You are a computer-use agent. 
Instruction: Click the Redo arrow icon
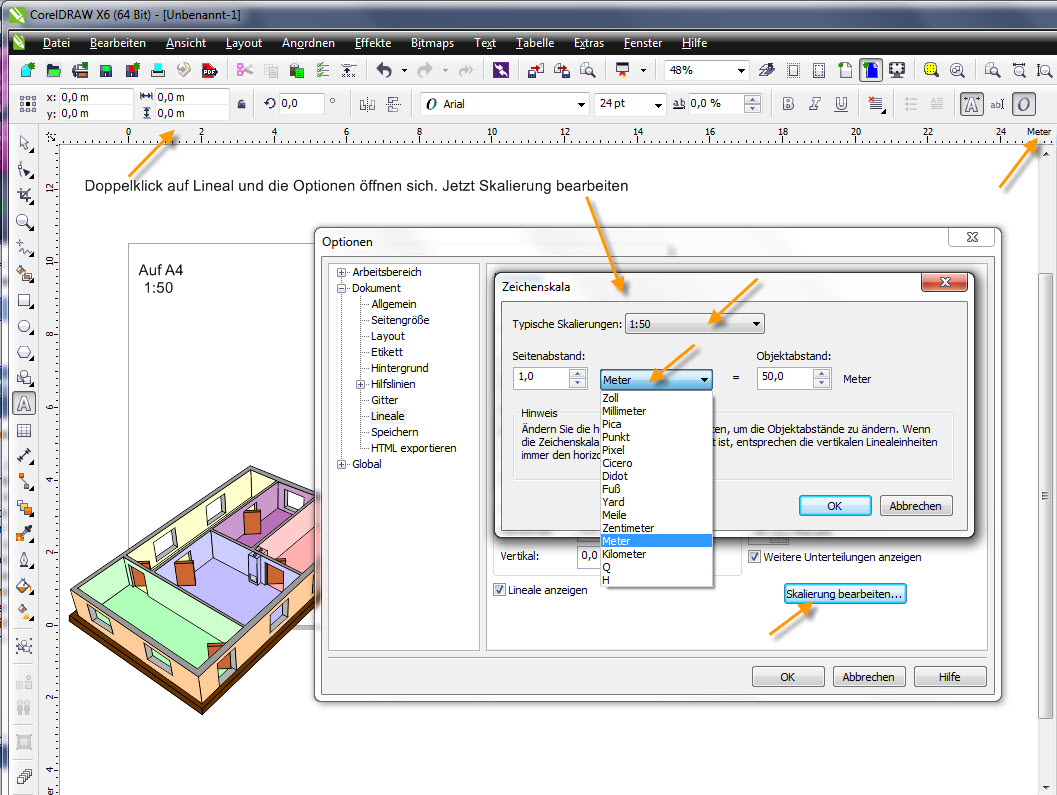(x=425, y=70)
